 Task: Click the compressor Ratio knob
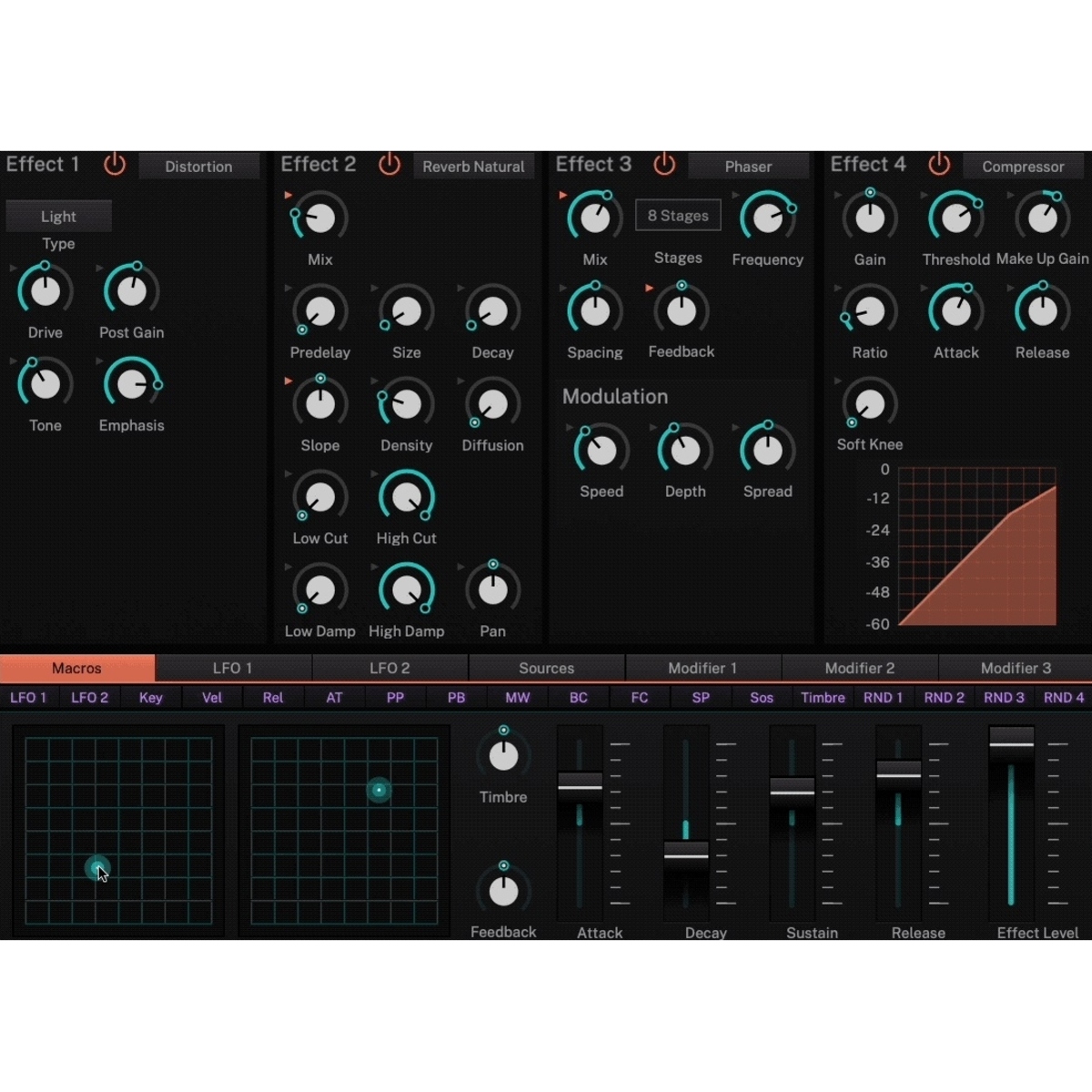click(x=870, y=311)
